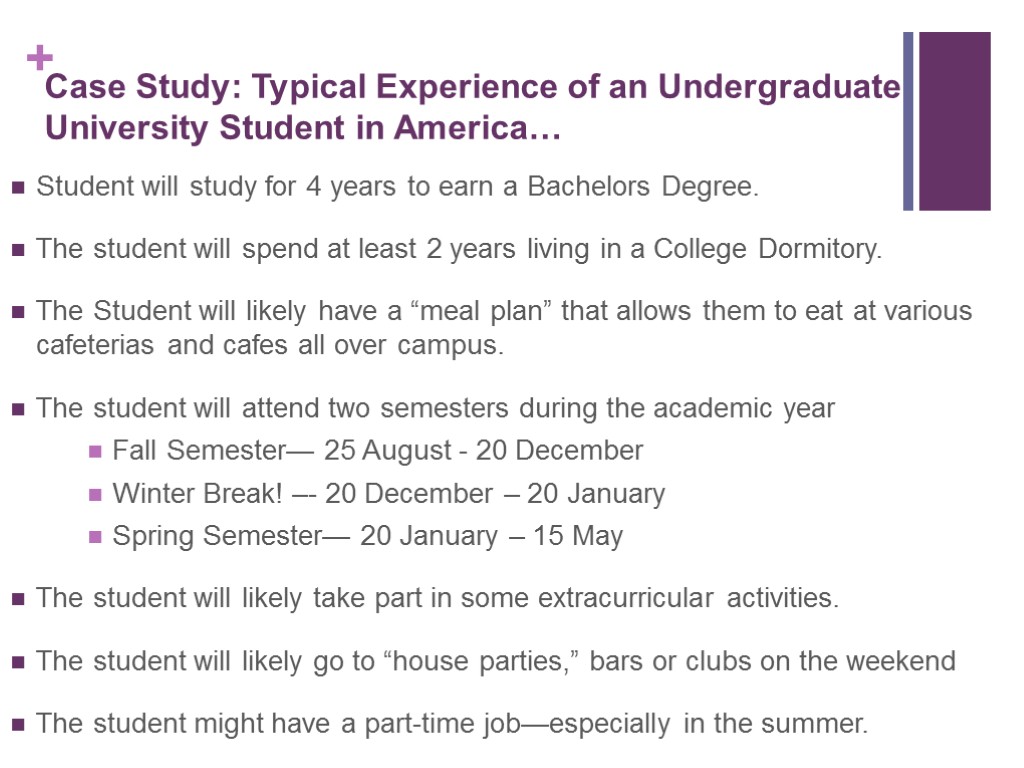The height and width of the screenshot is (768, 1024).
Task: Click the text about living in a College Dormitory
Action: coord(459,249)
